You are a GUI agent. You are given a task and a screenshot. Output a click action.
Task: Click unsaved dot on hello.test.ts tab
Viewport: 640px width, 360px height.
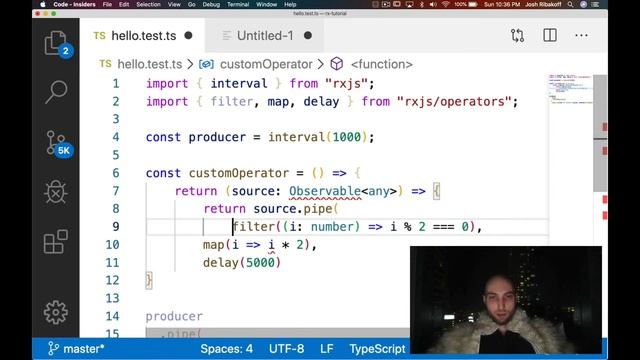click(188, 36)
